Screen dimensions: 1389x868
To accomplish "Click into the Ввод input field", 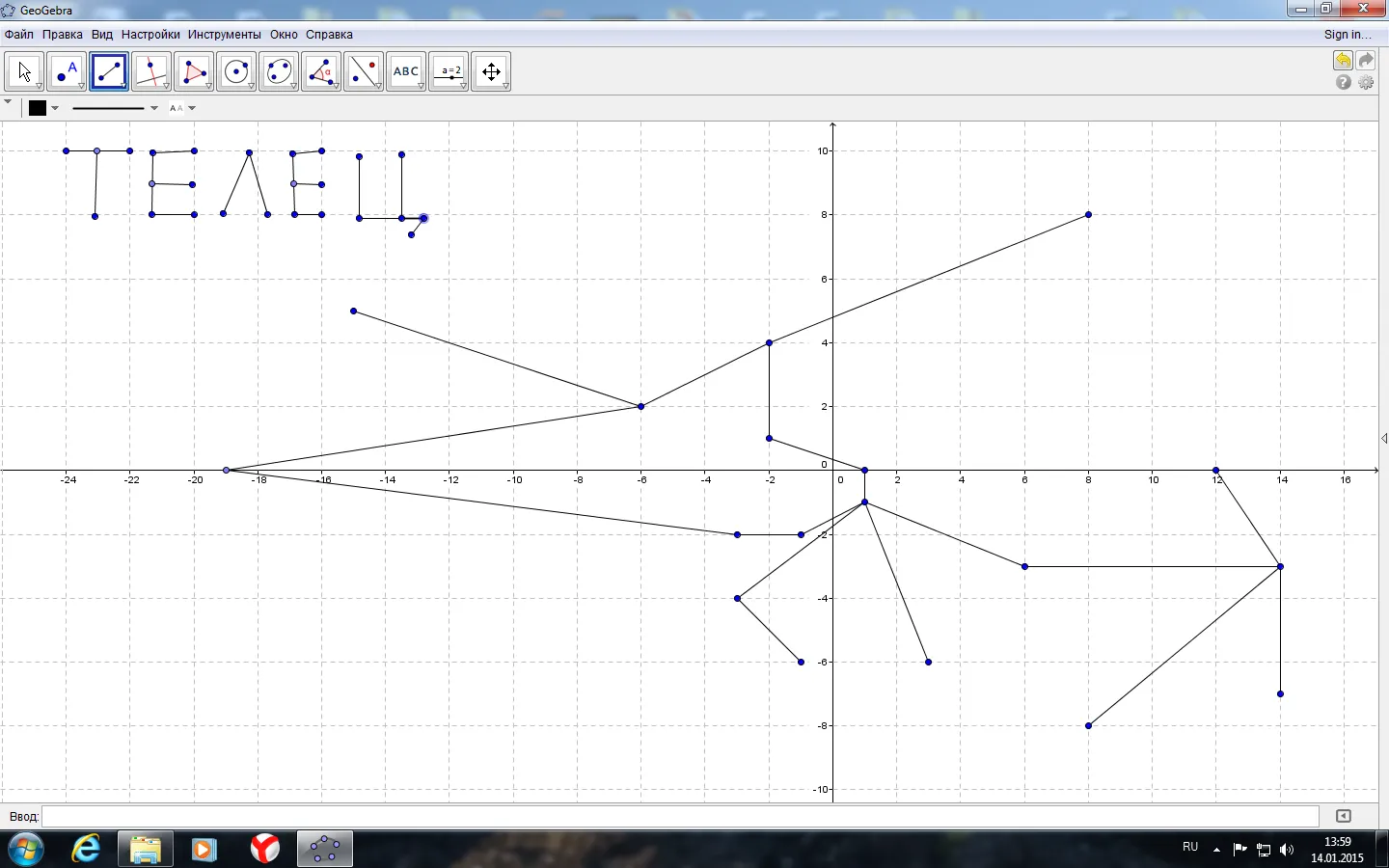I will click(x=680, y=816).
